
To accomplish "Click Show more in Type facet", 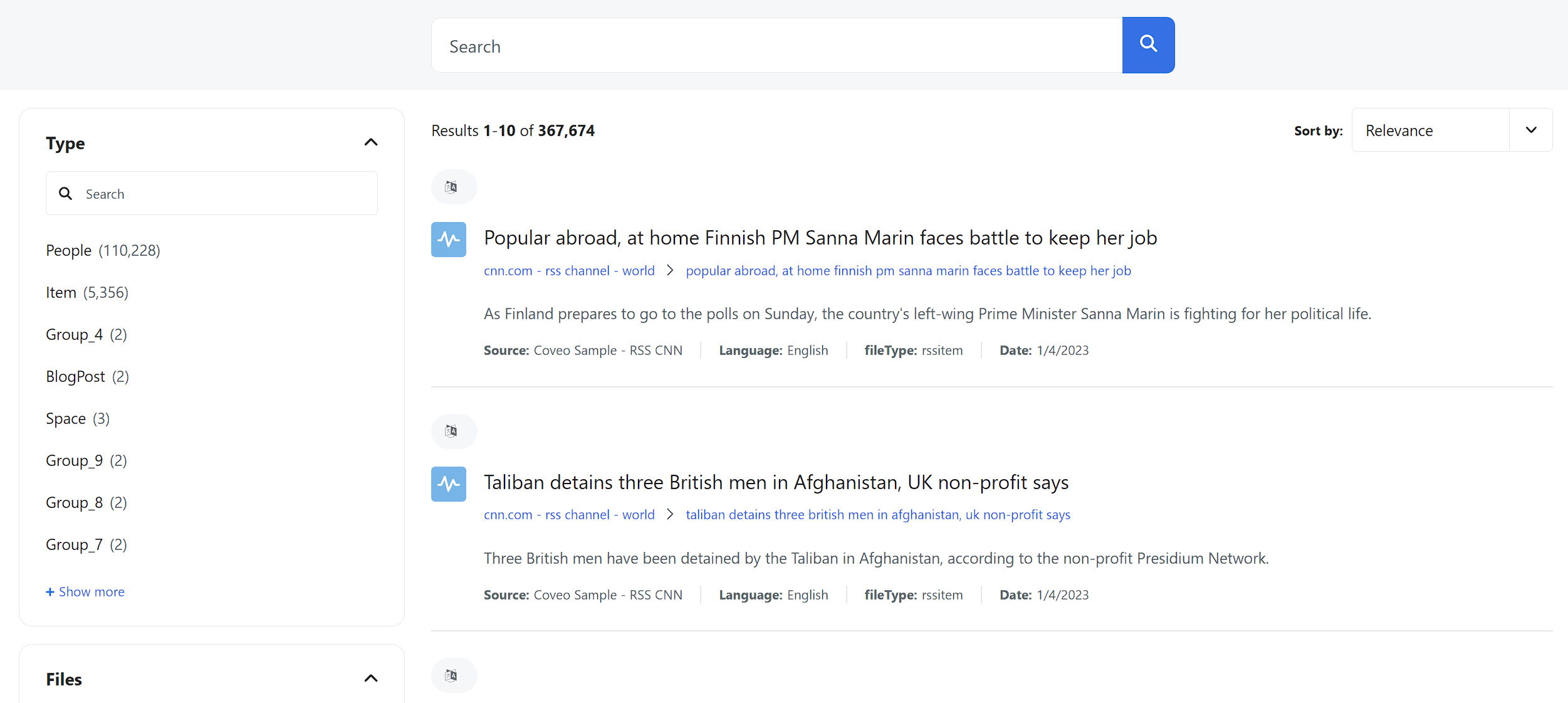I will 85,592.
